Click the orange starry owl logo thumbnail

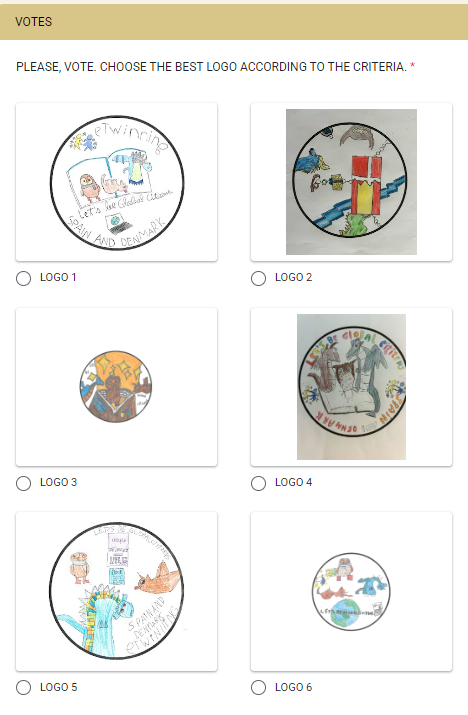point(116,387)
